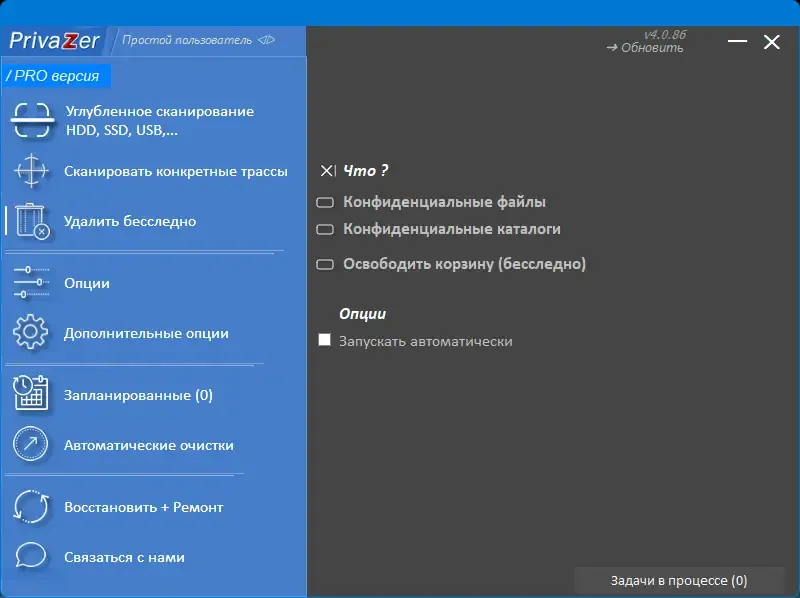Select the deep scan HDD/SSD icon
The height and width of the screenshot is (598, 800).
(31, 119)
